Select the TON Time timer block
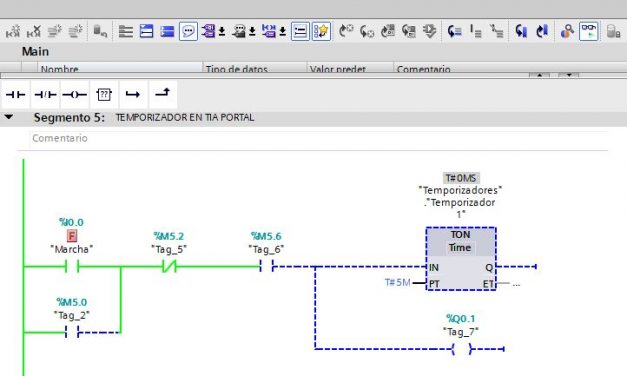The height and width of the screenshot is (376, 627). click(461, 258)
